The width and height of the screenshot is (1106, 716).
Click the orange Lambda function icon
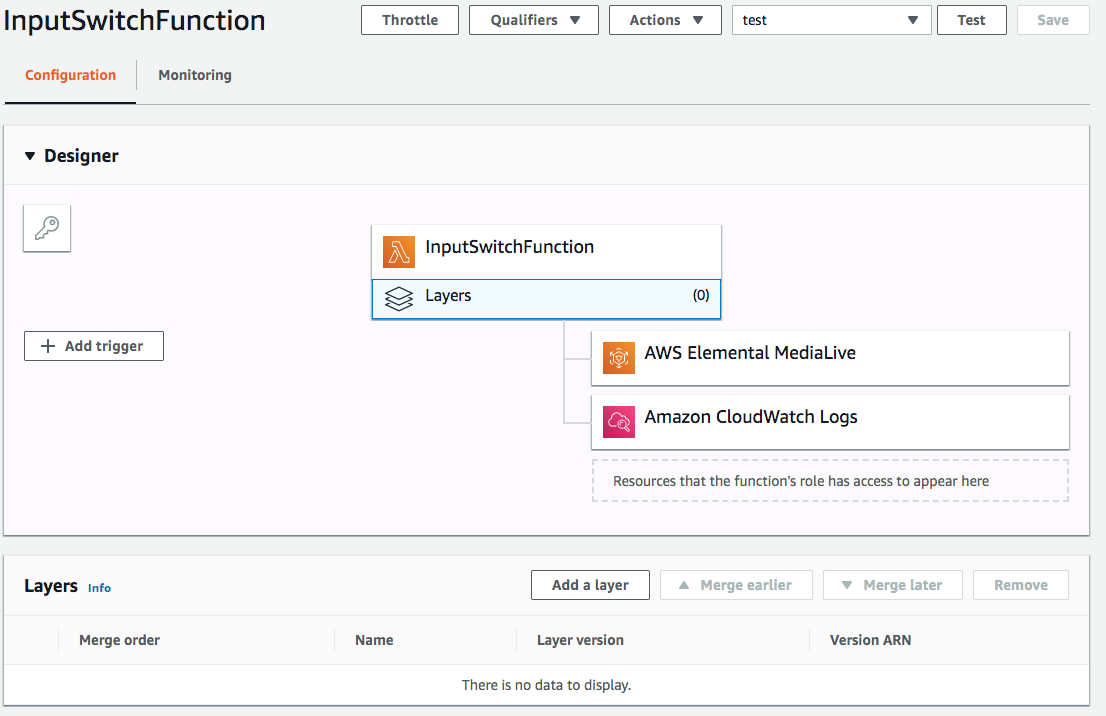399,252
